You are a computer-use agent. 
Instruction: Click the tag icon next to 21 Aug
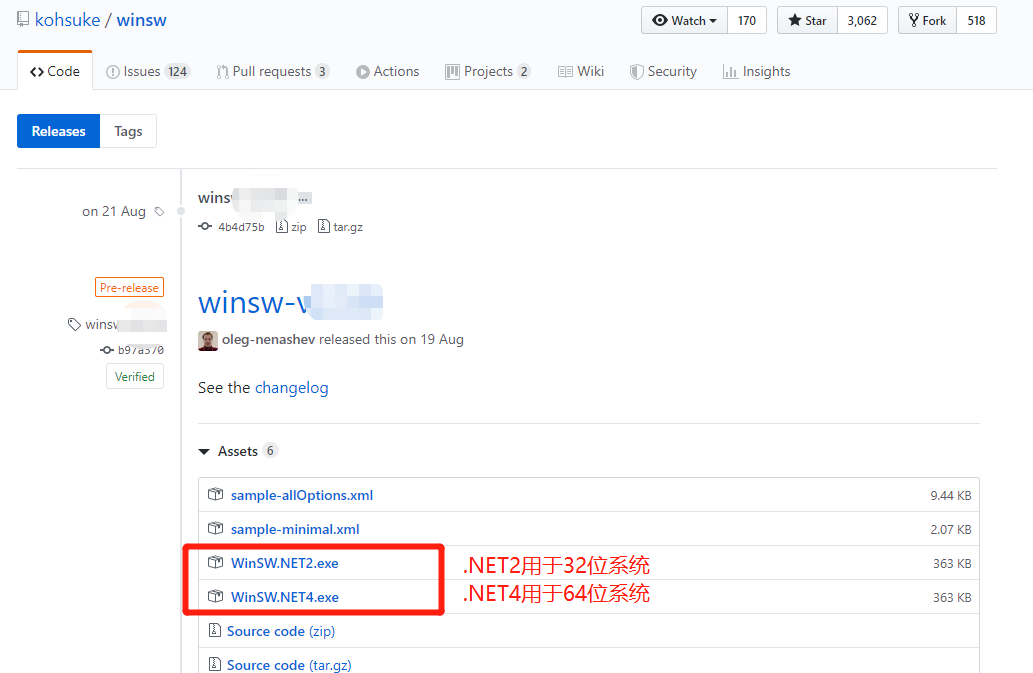[159, 211]
